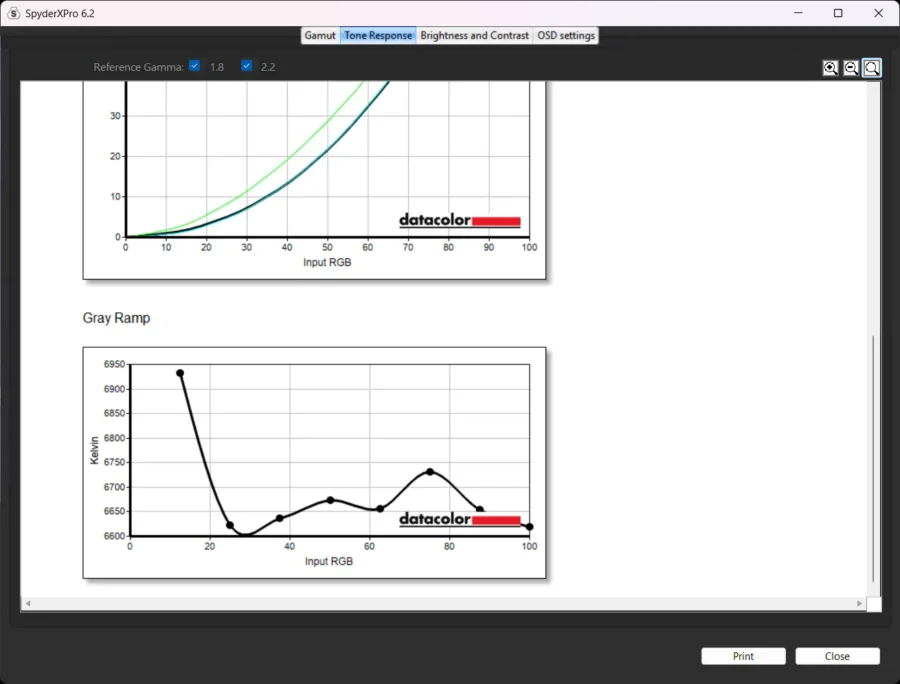Click the Close button at the bottom
The image size is (900, 684).
click(x=837, y=656)
